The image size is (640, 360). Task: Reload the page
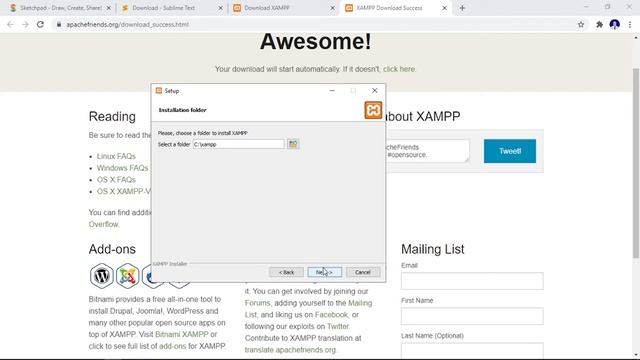point(40,24)
